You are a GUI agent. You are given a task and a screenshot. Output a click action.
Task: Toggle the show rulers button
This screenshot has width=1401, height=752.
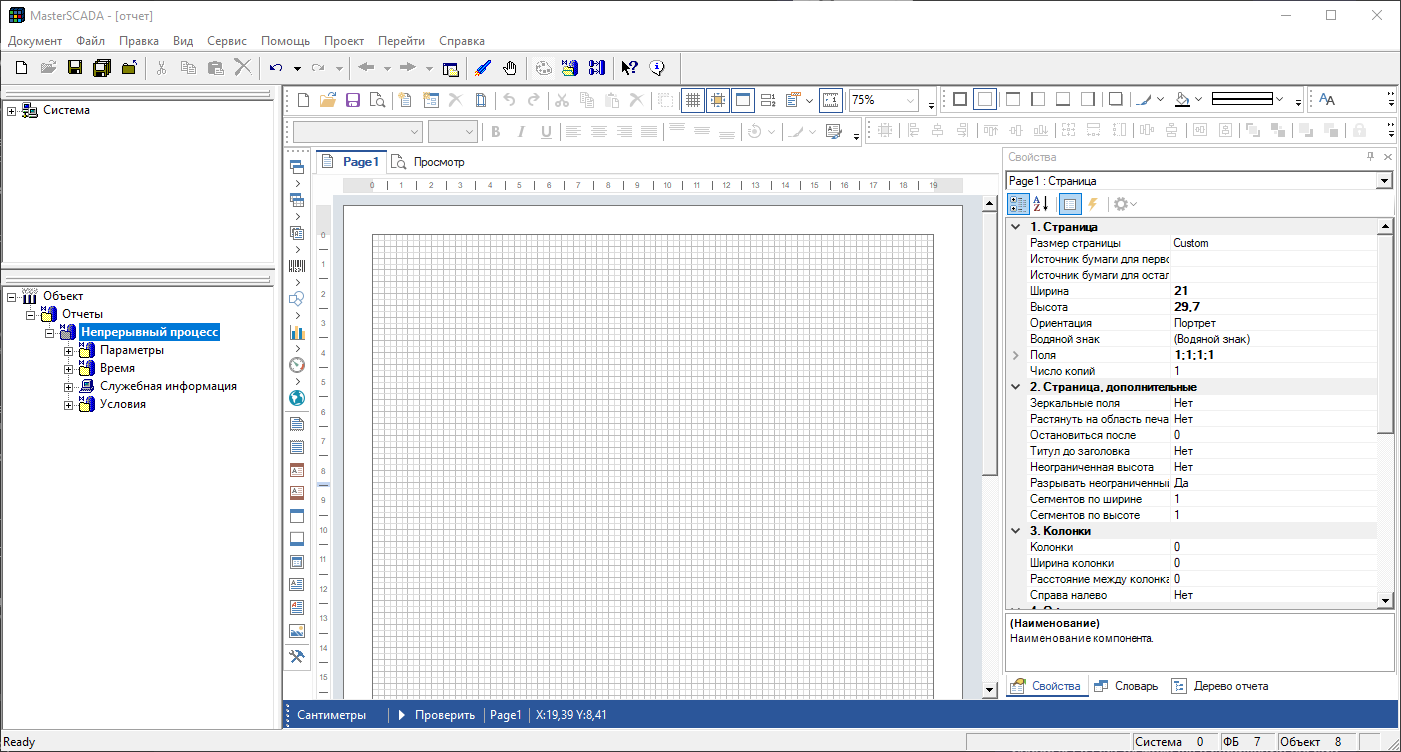pyautogui.click(x=831, y=100)
